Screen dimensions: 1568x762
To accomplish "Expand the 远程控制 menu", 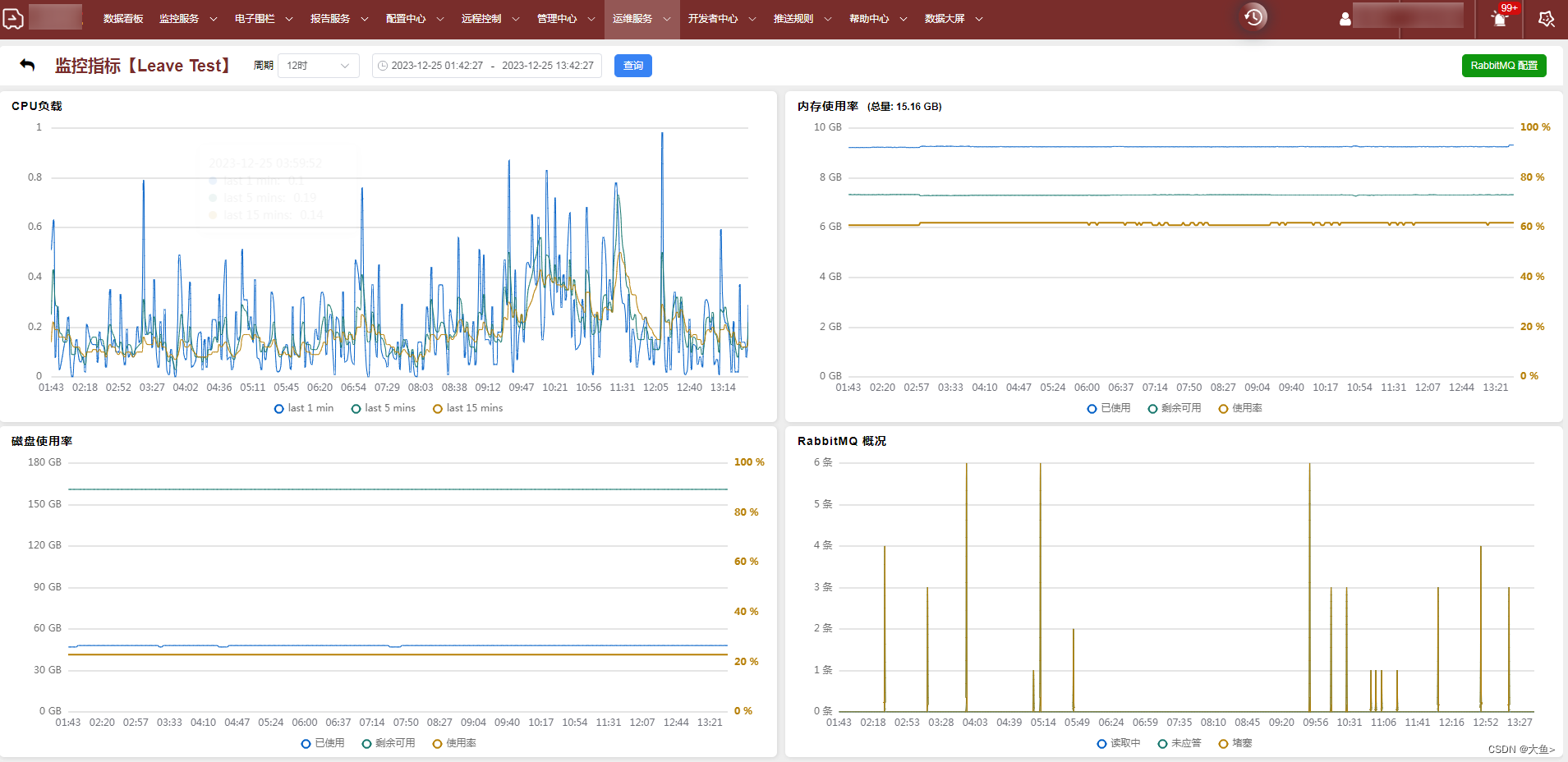I will pyautogui.click(x=490, y=19).
